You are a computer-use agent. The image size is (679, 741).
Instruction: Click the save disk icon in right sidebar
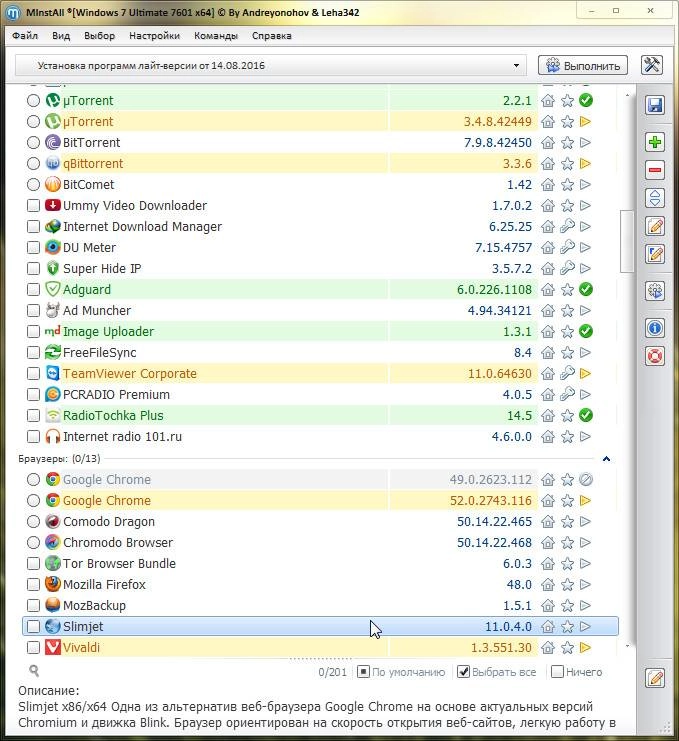(x=655, y=105)
